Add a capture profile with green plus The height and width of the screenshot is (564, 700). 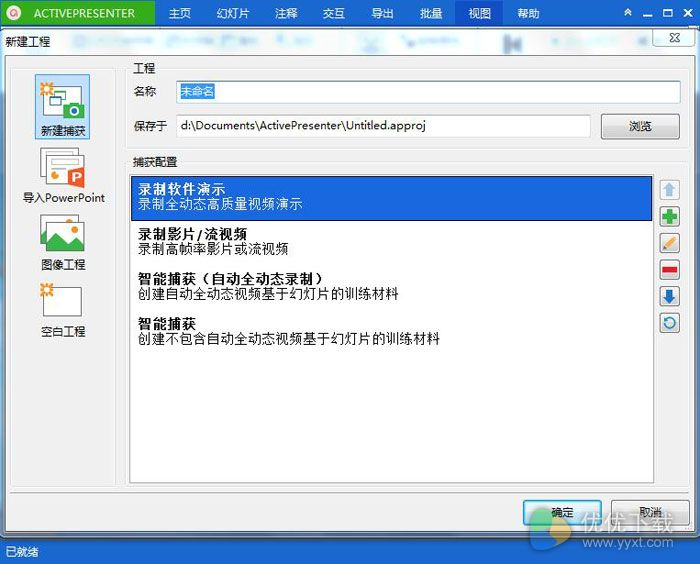669,217
